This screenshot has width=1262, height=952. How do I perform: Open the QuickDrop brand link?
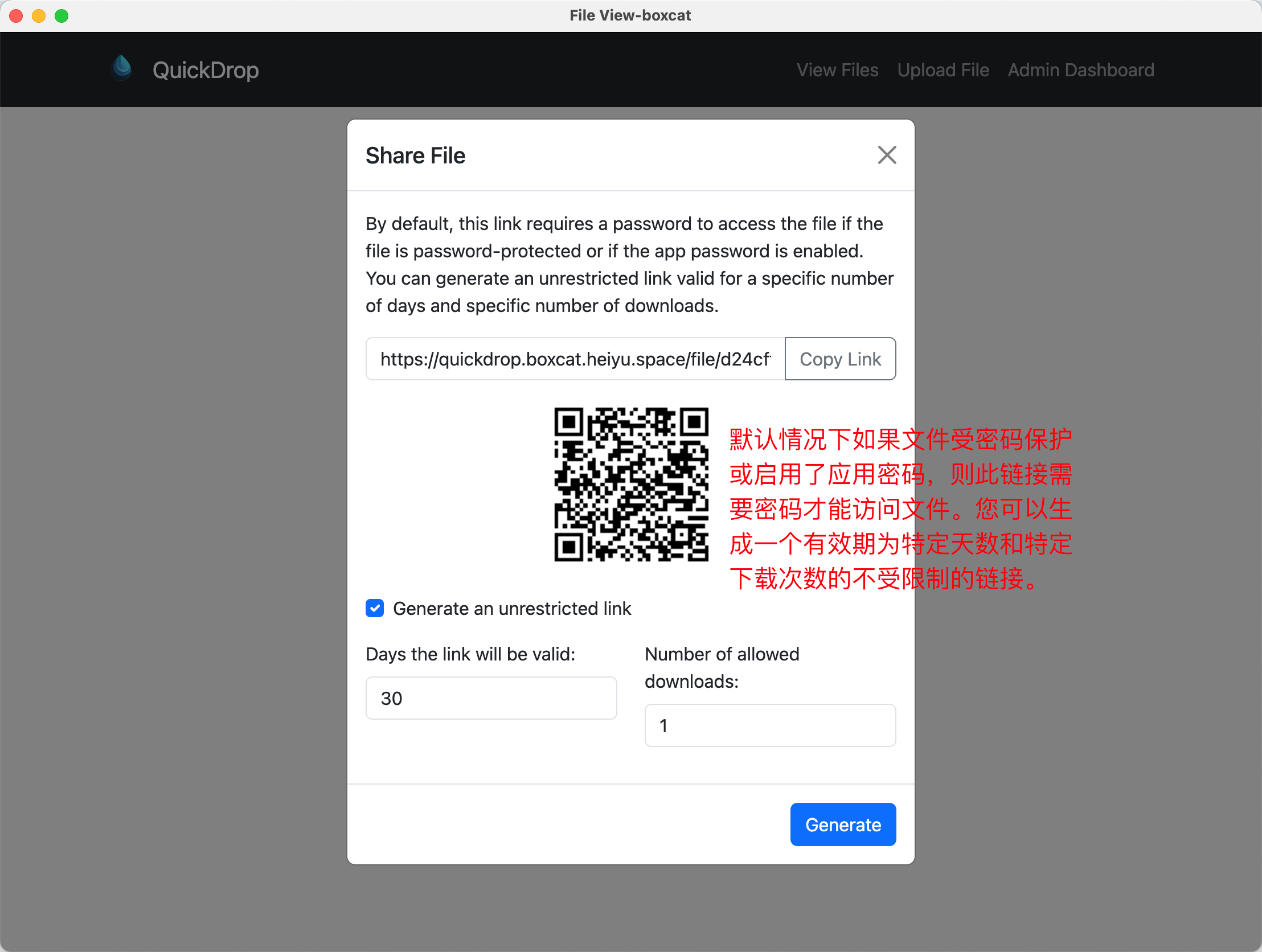click(206, 69)
